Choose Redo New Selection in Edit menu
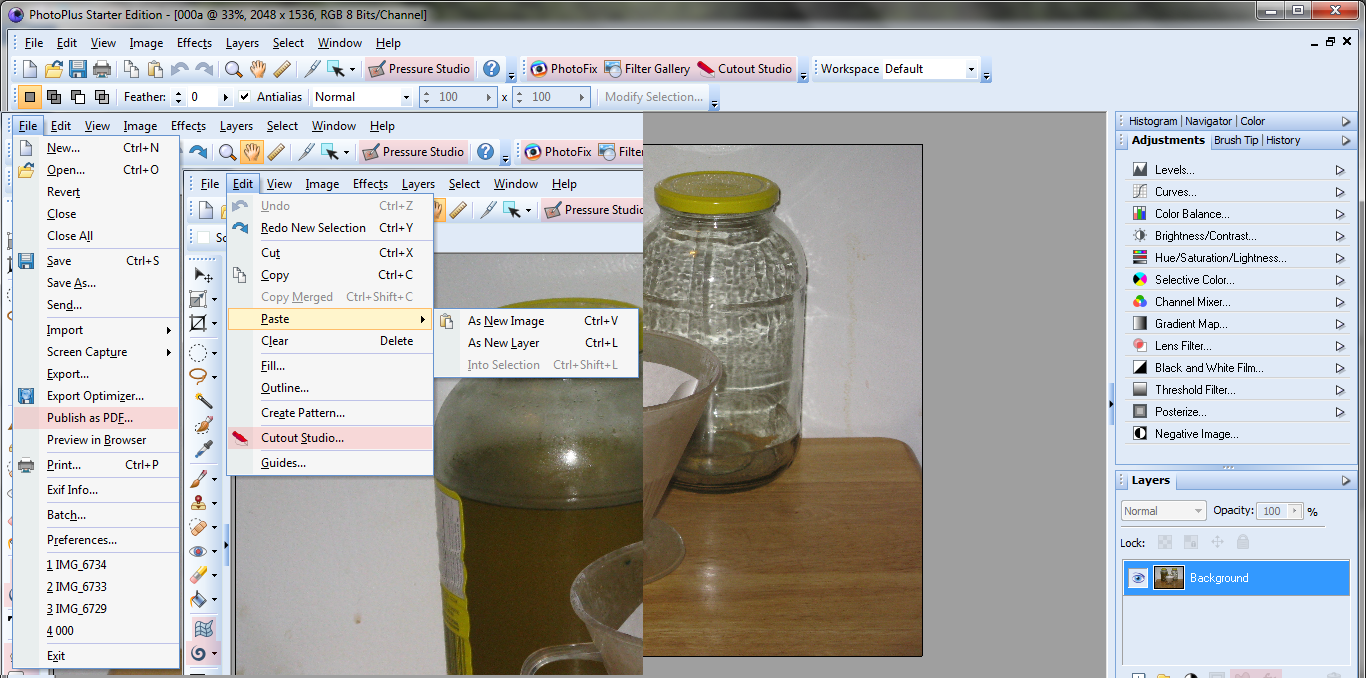The image size is (1366, 678). click(330, 228)
